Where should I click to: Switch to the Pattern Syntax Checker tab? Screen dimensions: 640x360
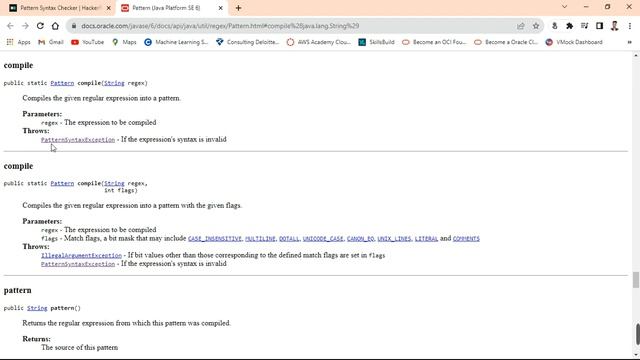[60, 8]
